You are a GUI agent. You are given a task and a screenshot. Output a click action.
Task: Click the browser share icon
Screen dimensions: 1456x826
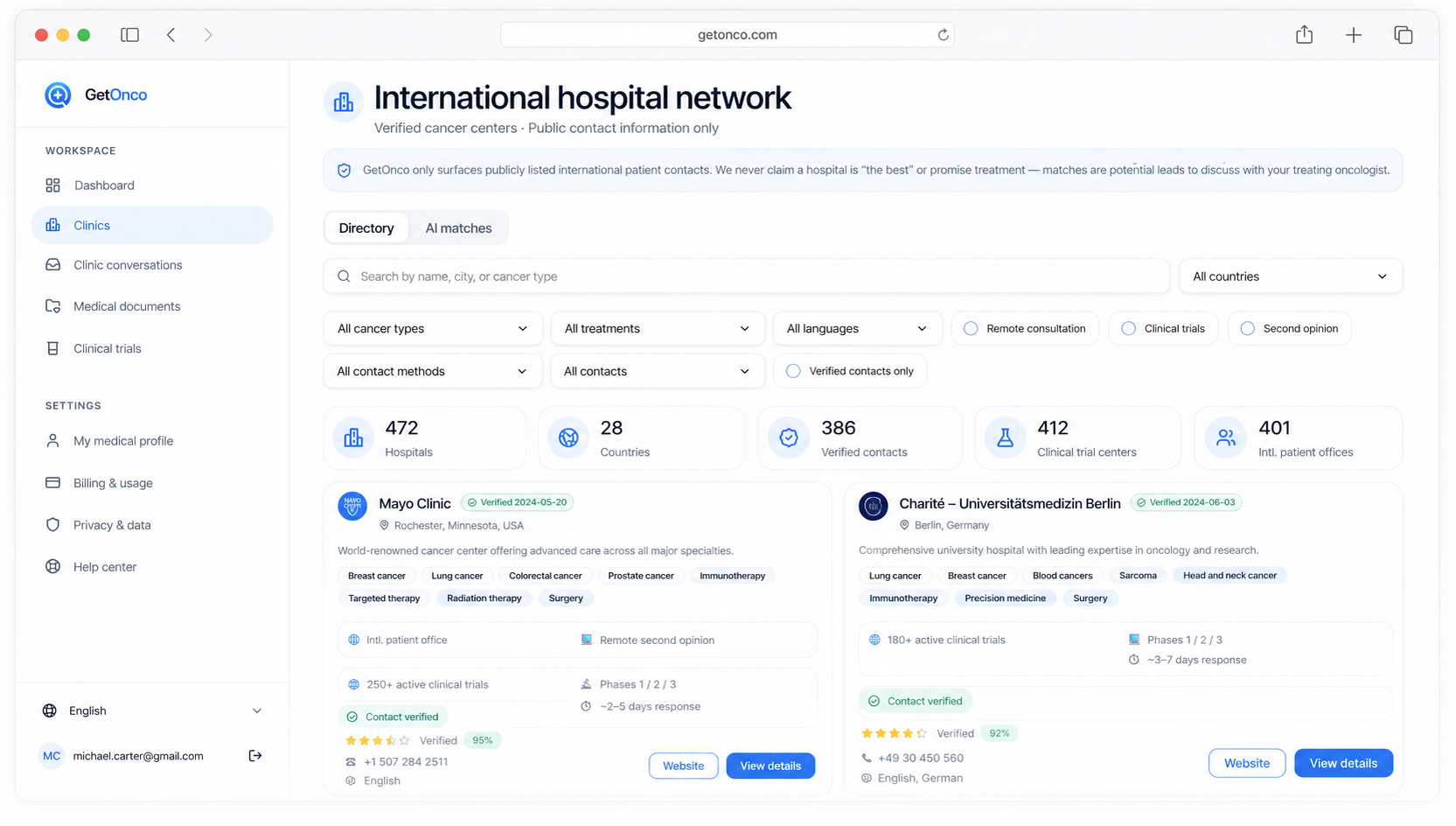point(1305,35)
